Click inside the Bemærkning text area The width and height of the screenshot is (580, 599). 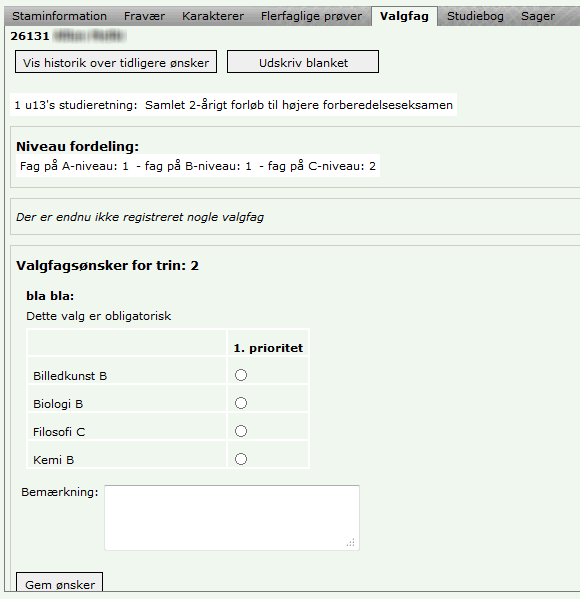[232, 518]
